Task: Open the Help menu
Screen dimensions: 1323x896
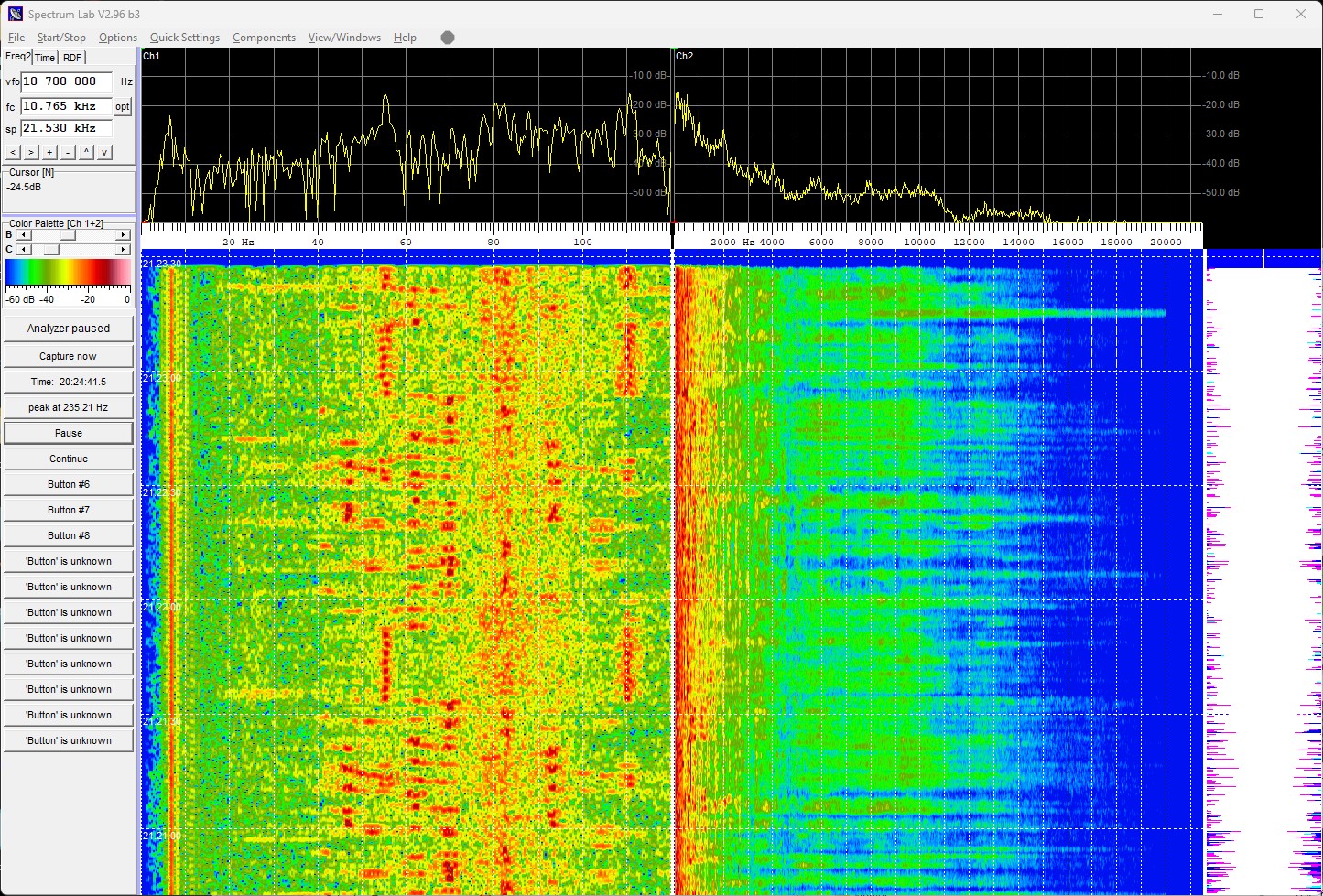Action: [405, 38]
